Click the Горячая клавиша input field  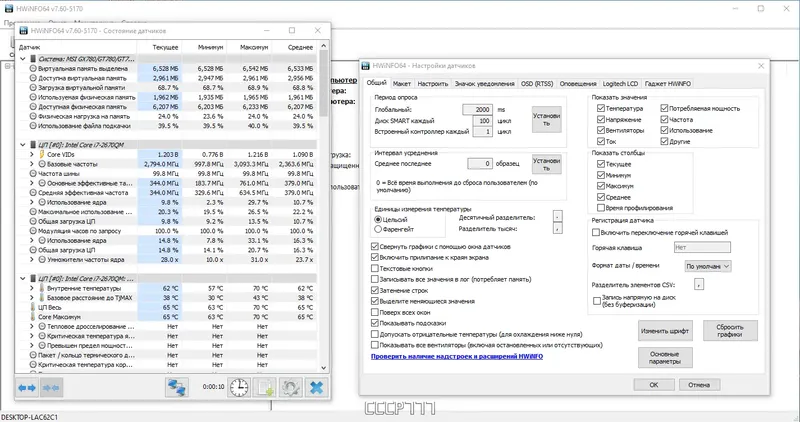702,247
